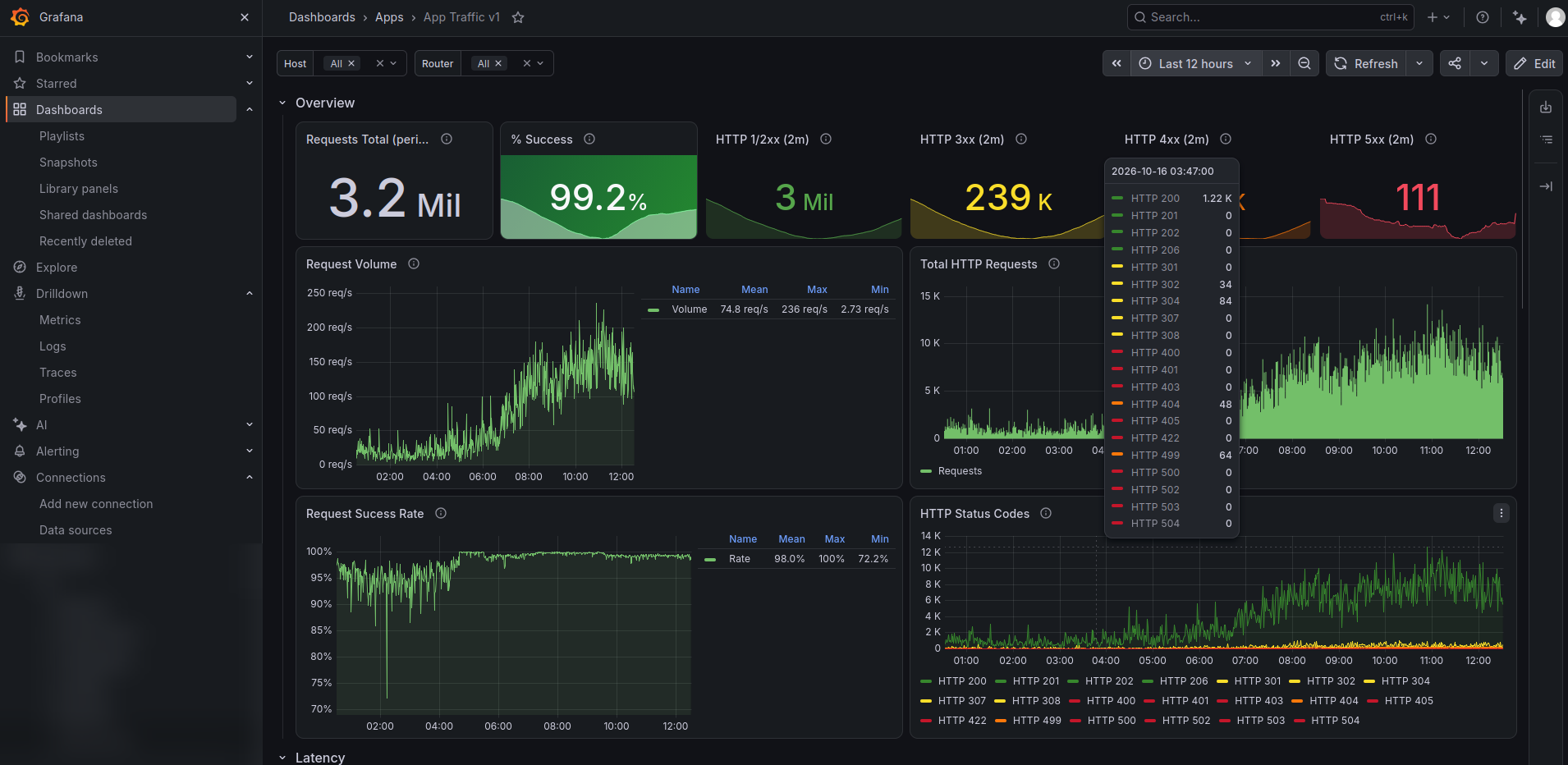The height and width of the screenshot is (765, 1568).
Task: Remove the All value from Router filter
Action: pyautogui.click(x=498, y=63)
